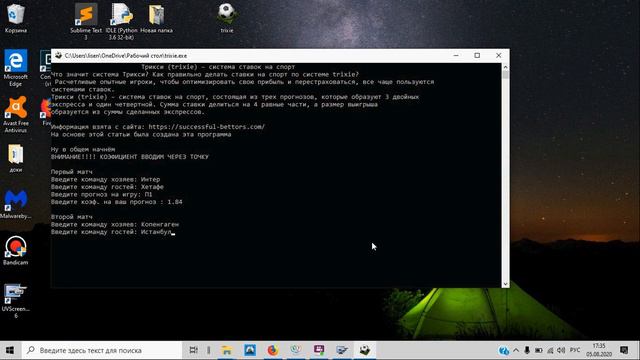Click the 'Ну в общем начнём' line

click(83, 149)
